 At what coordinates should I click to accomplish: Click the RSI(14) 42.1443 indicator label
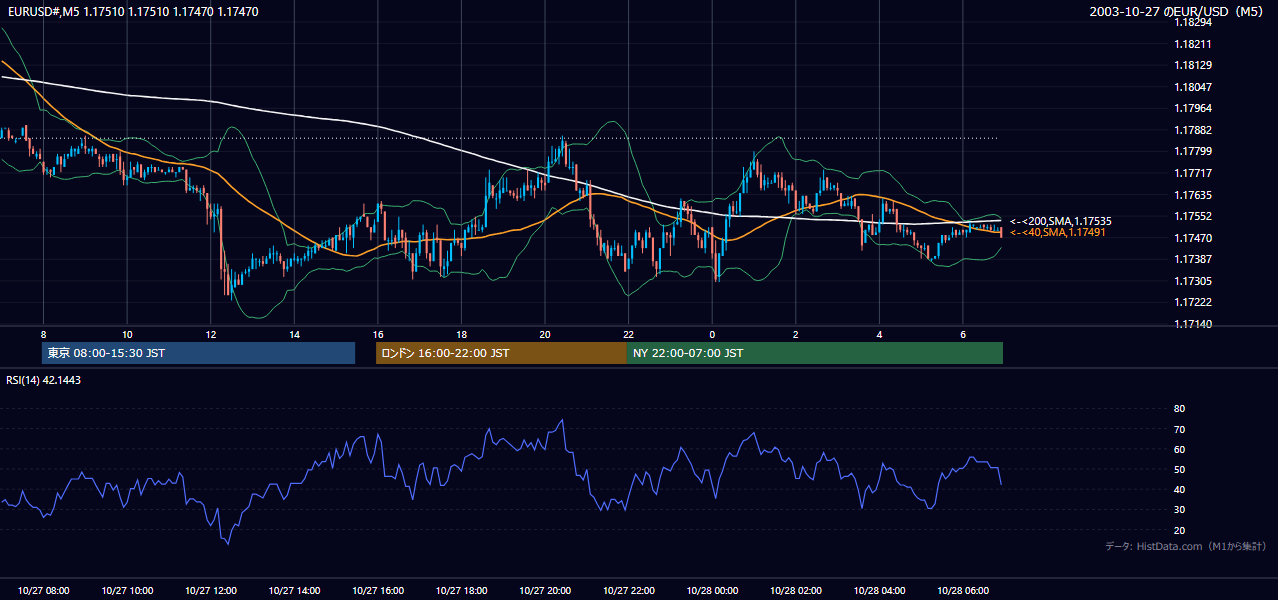coord(44,380)
